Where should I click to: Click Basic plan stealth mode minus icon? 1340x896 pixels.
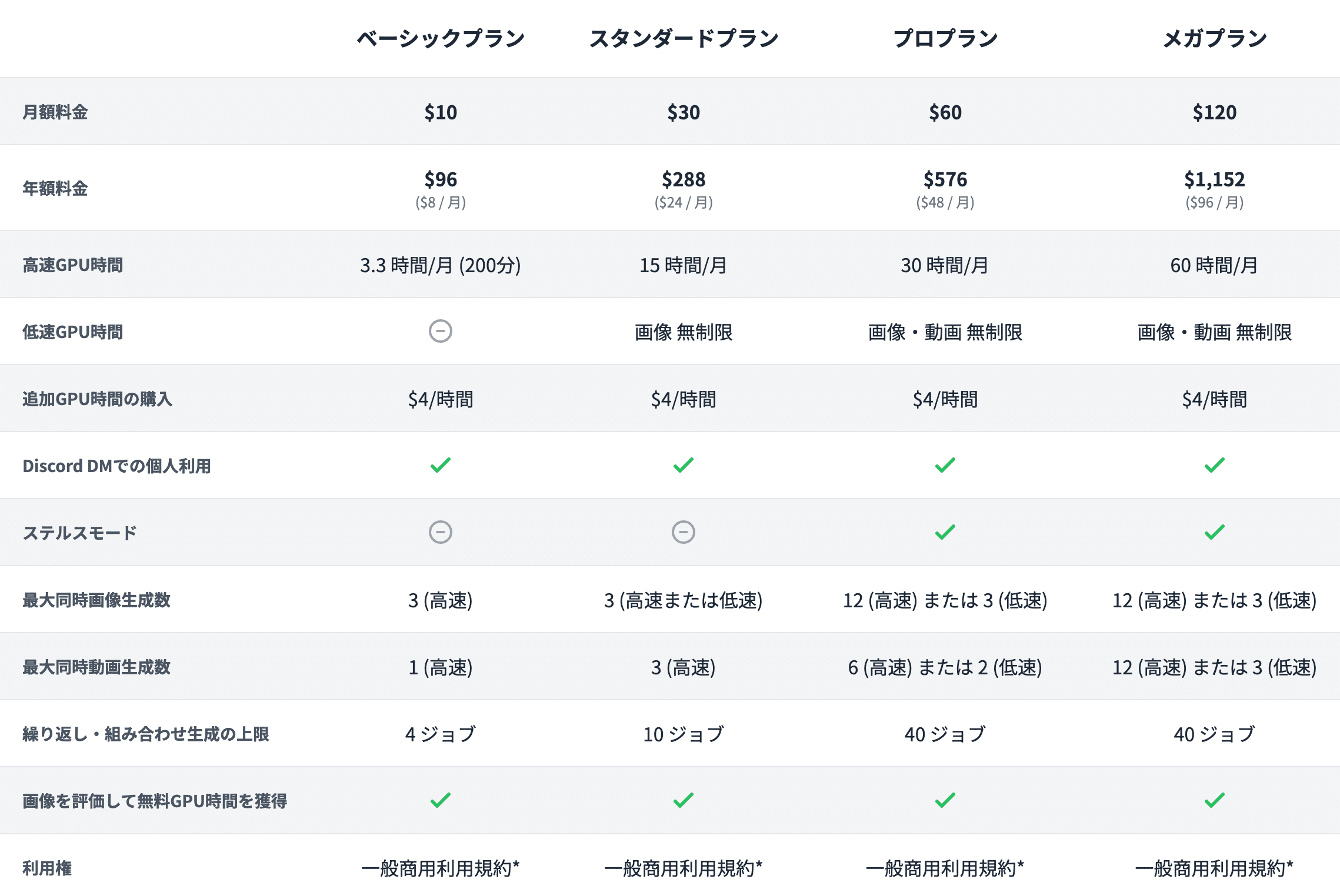pyautogui.click(x=440, y=532)
